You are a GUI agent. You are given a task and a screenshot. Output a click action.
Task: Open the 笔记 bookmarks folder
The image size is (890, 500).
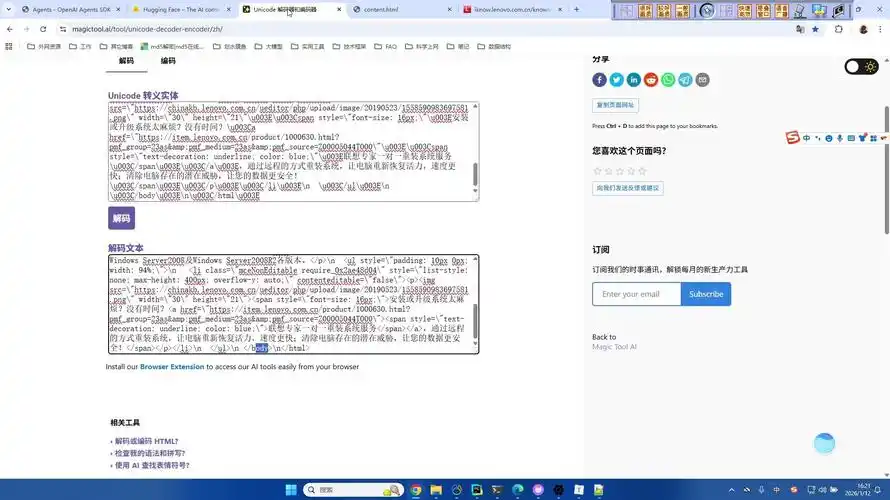point(458,47)
